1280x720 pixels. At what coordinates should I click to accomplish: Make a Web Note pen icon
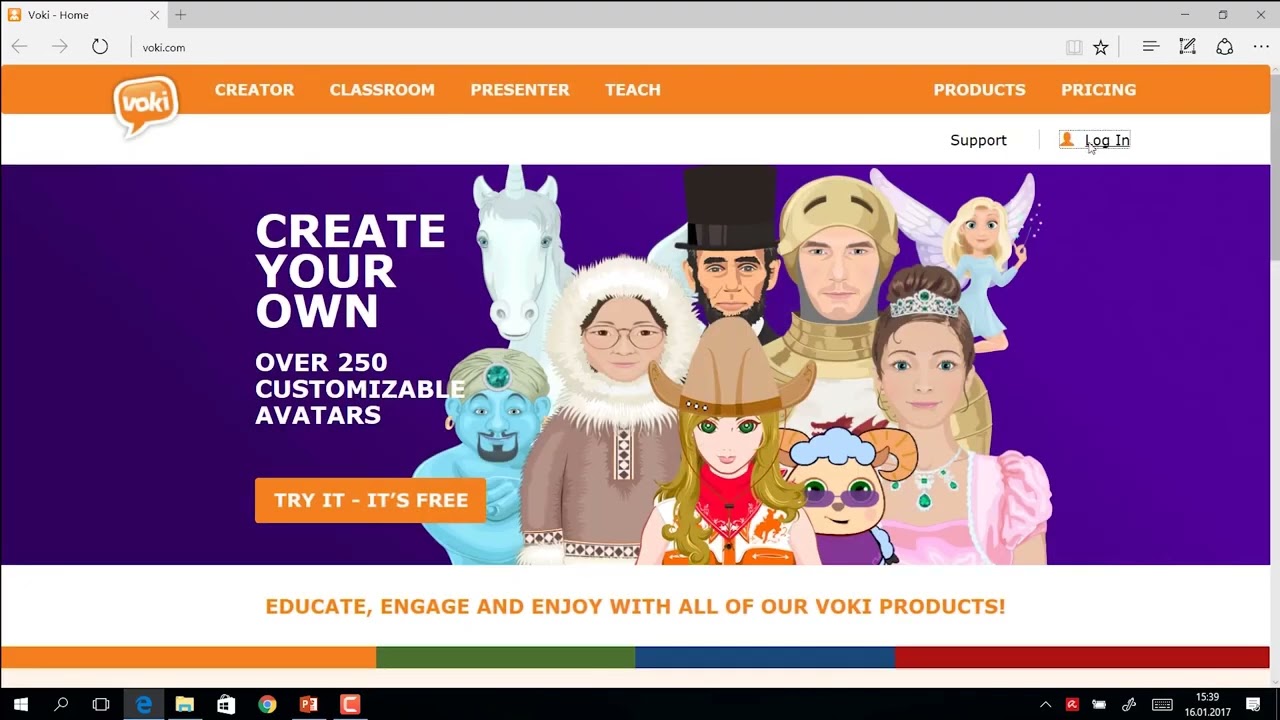(x=1187, y=47)
